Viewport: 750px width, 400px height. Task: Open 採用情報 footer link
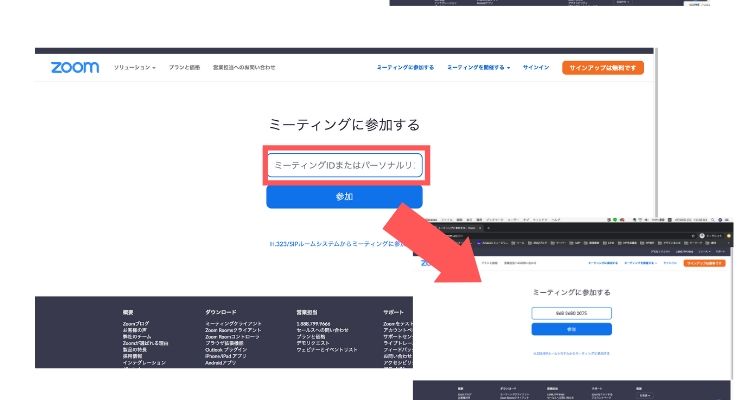tap(132, 356)
